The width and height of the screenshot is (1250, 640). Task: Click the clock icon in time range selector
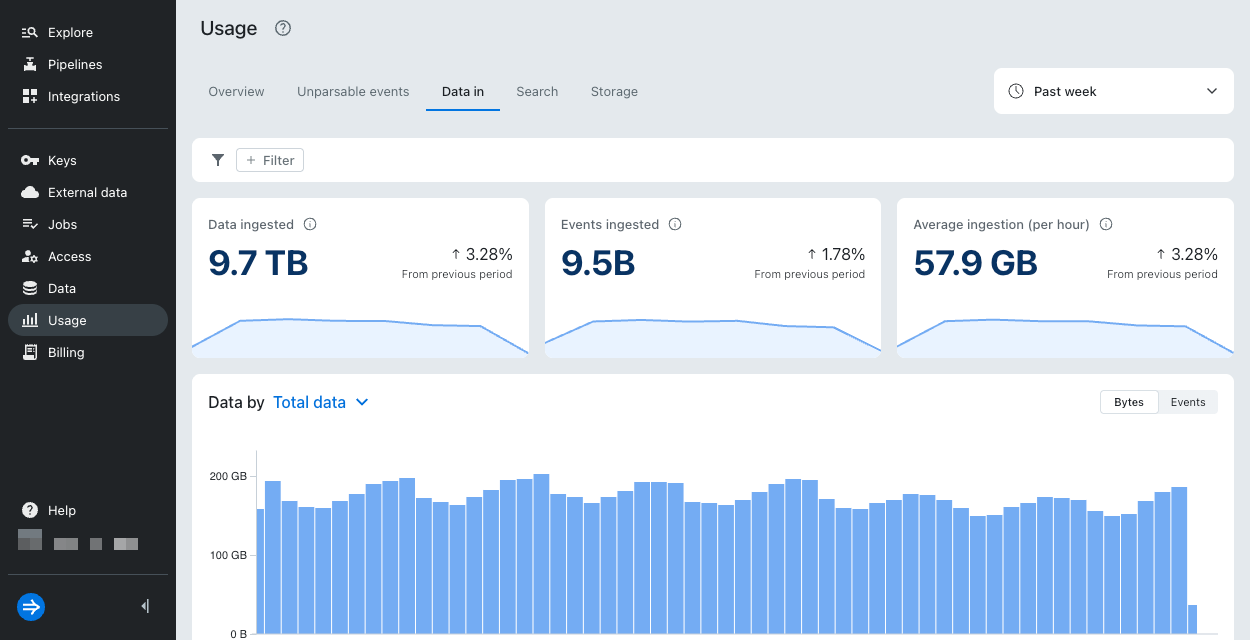click(x=1016, y=91)
